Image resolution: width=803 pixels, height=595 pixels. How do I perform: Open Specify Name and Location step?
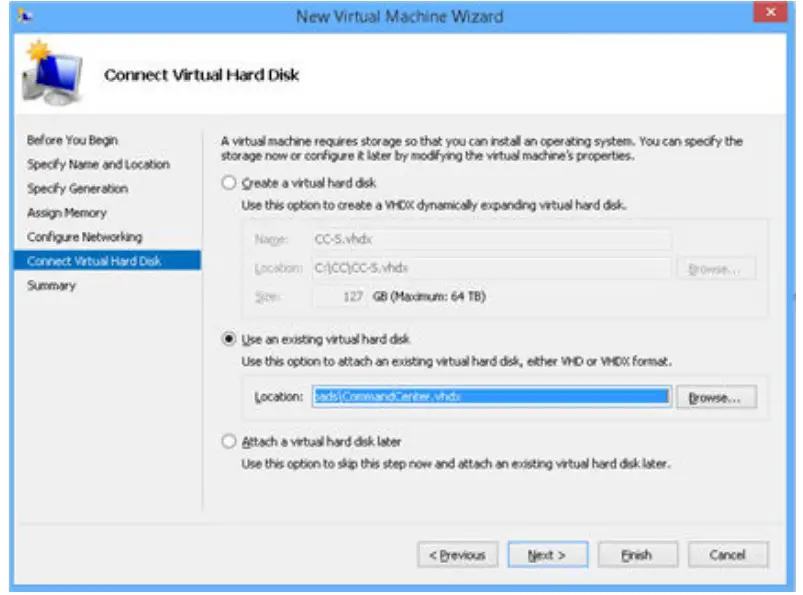pyautogui.click(x=98, y=164)
